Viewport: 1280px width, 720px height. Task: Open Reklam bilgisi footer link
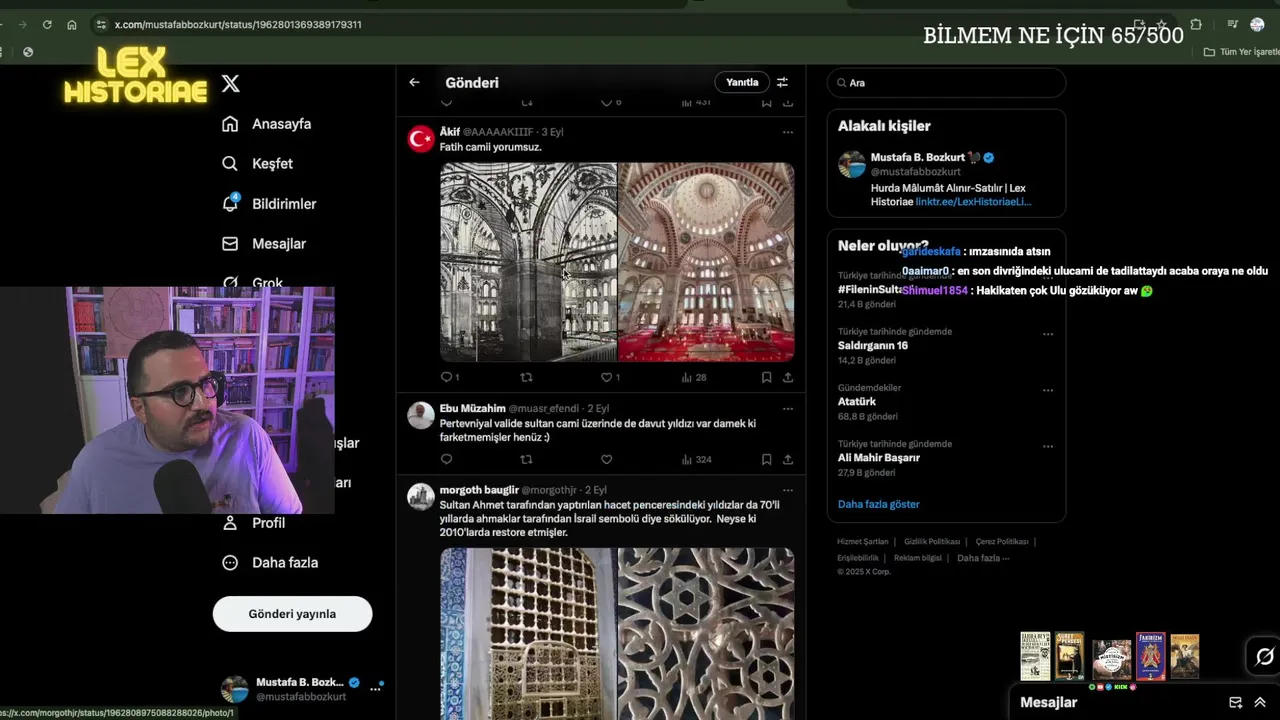pyautogui.click(x=919, y=558)
